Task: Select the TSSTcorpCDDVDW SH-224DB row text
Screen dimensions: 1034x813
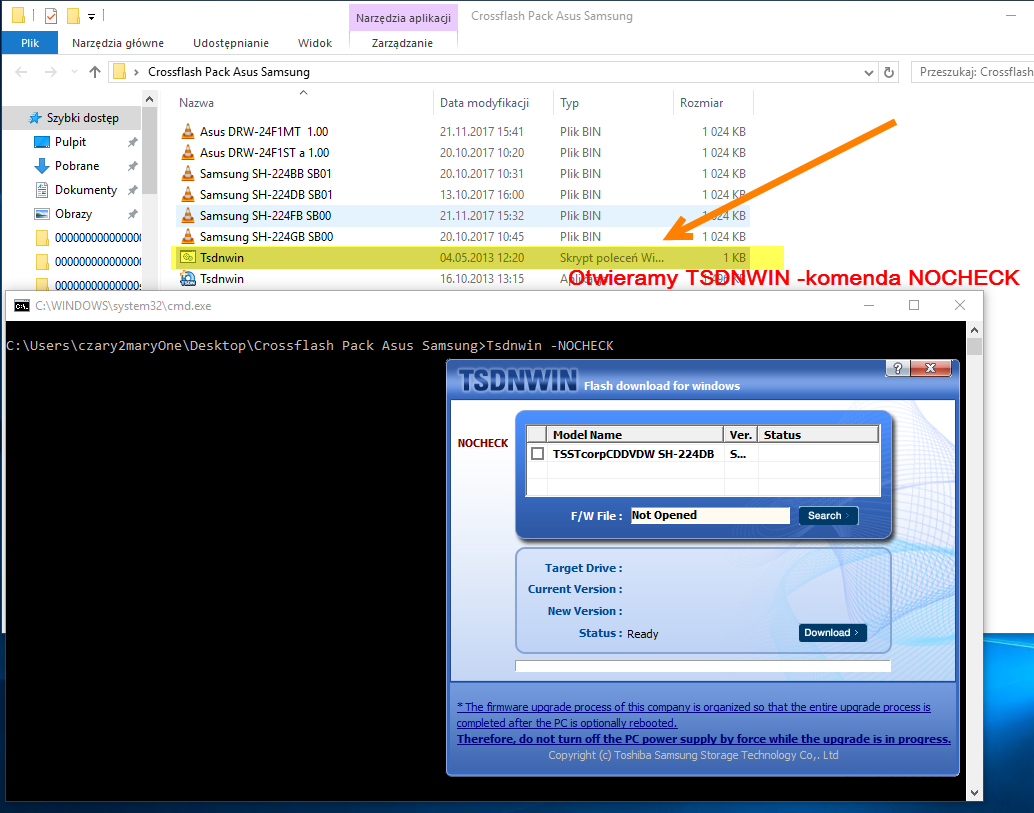Action: click(x=633, y=454)
